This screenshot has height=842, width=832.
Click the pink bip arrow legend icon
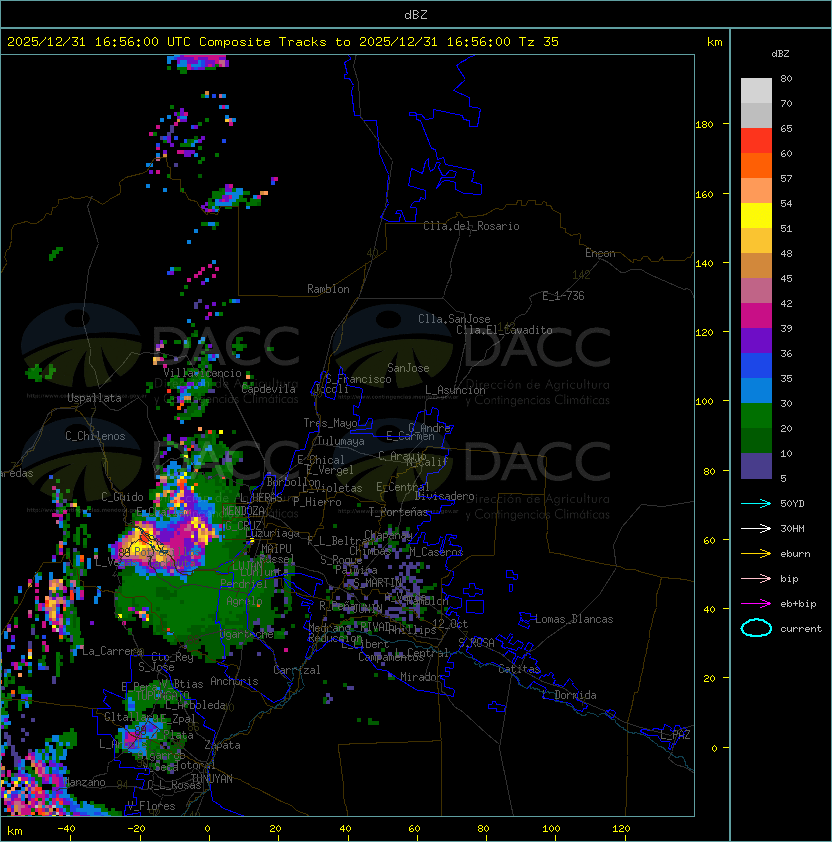point(756,578)
